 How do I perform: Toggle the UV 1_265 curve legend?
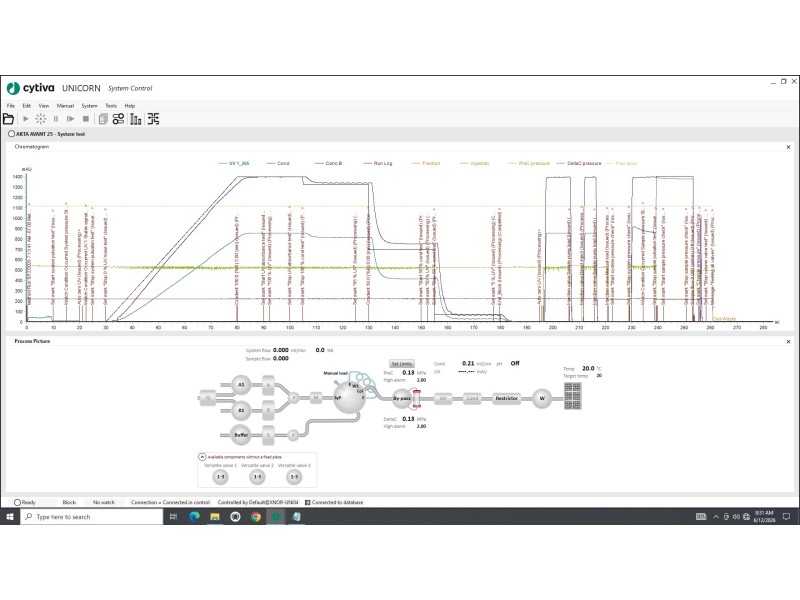pos(234,163)
